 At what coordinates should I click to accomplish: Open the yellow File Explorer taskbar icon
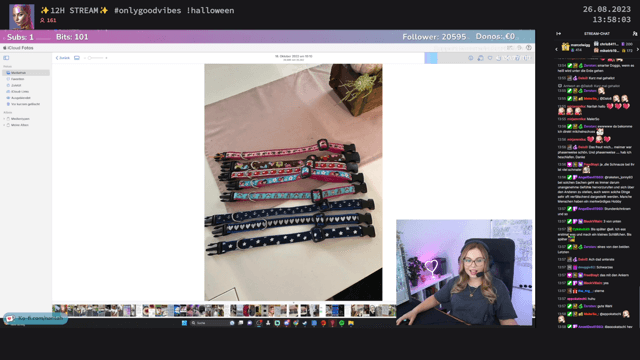(x=351, y=323)
